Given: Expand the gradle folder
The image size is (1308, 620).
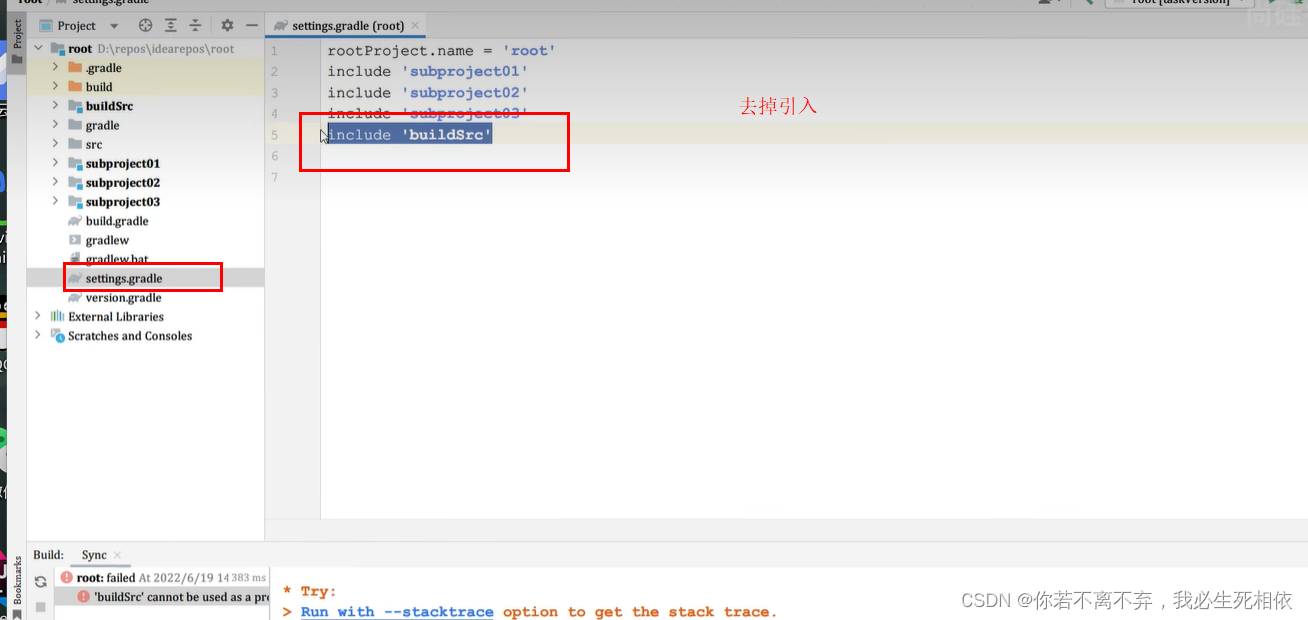Looking at the screenshot, I should 57,125.
